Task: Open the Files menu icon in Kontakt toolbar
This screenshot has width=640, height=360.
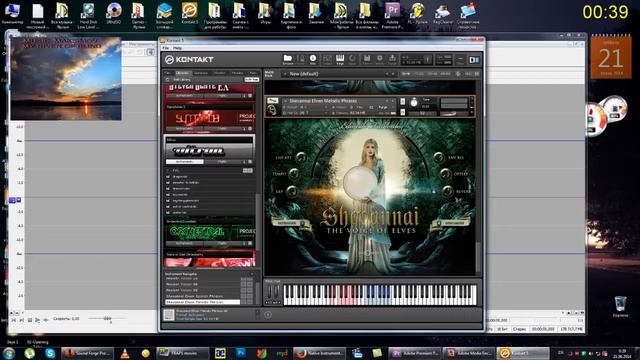Action: pos(367,59)
